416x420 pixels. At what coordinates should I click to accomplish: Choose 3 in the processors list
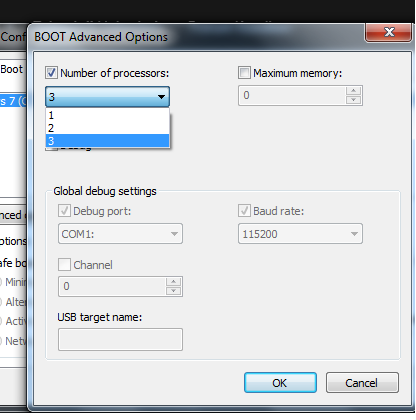(x=107, y=141)
